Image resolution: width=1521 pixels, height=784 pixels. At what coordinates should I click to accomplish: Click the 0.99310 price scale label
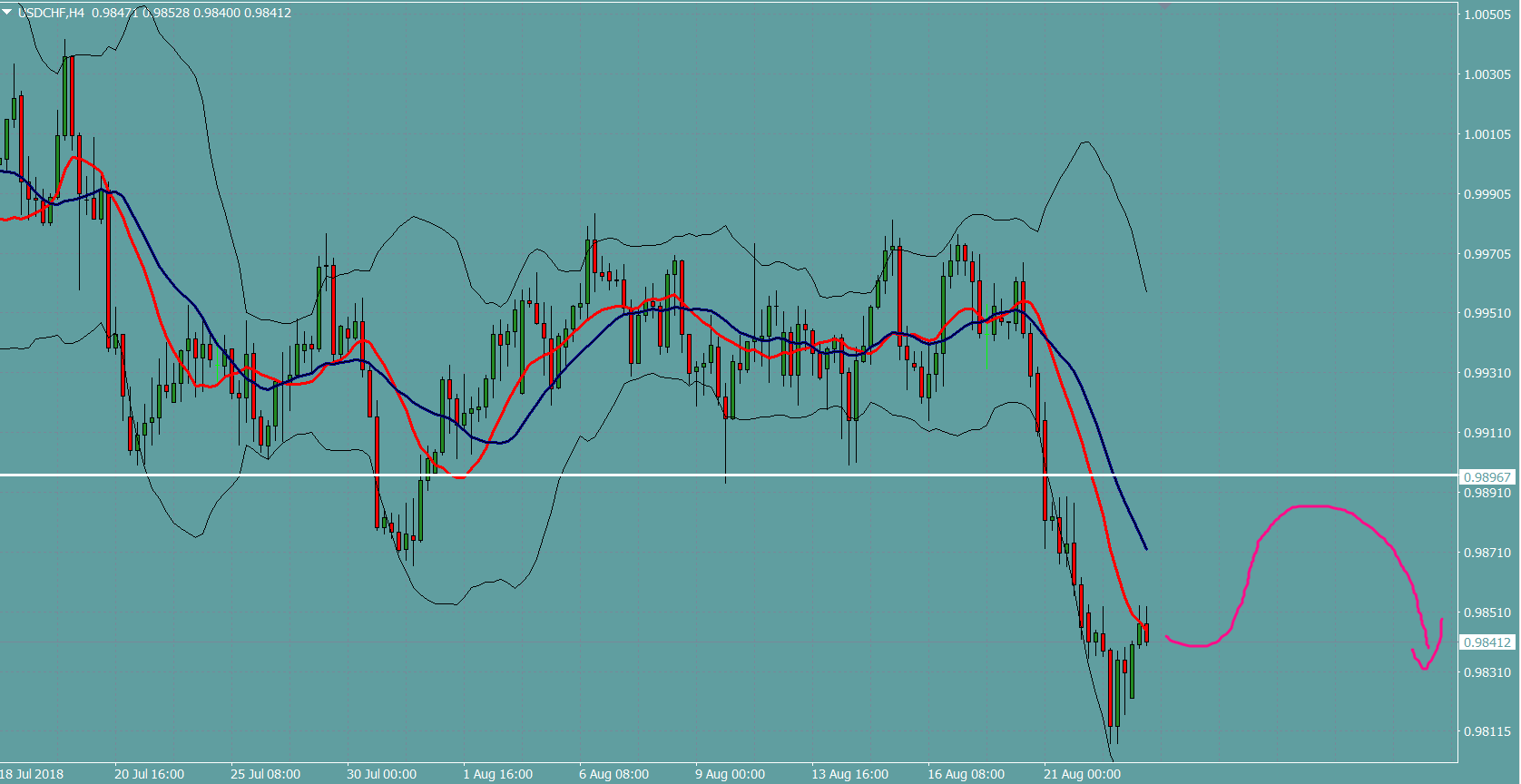coord(1487,373)
